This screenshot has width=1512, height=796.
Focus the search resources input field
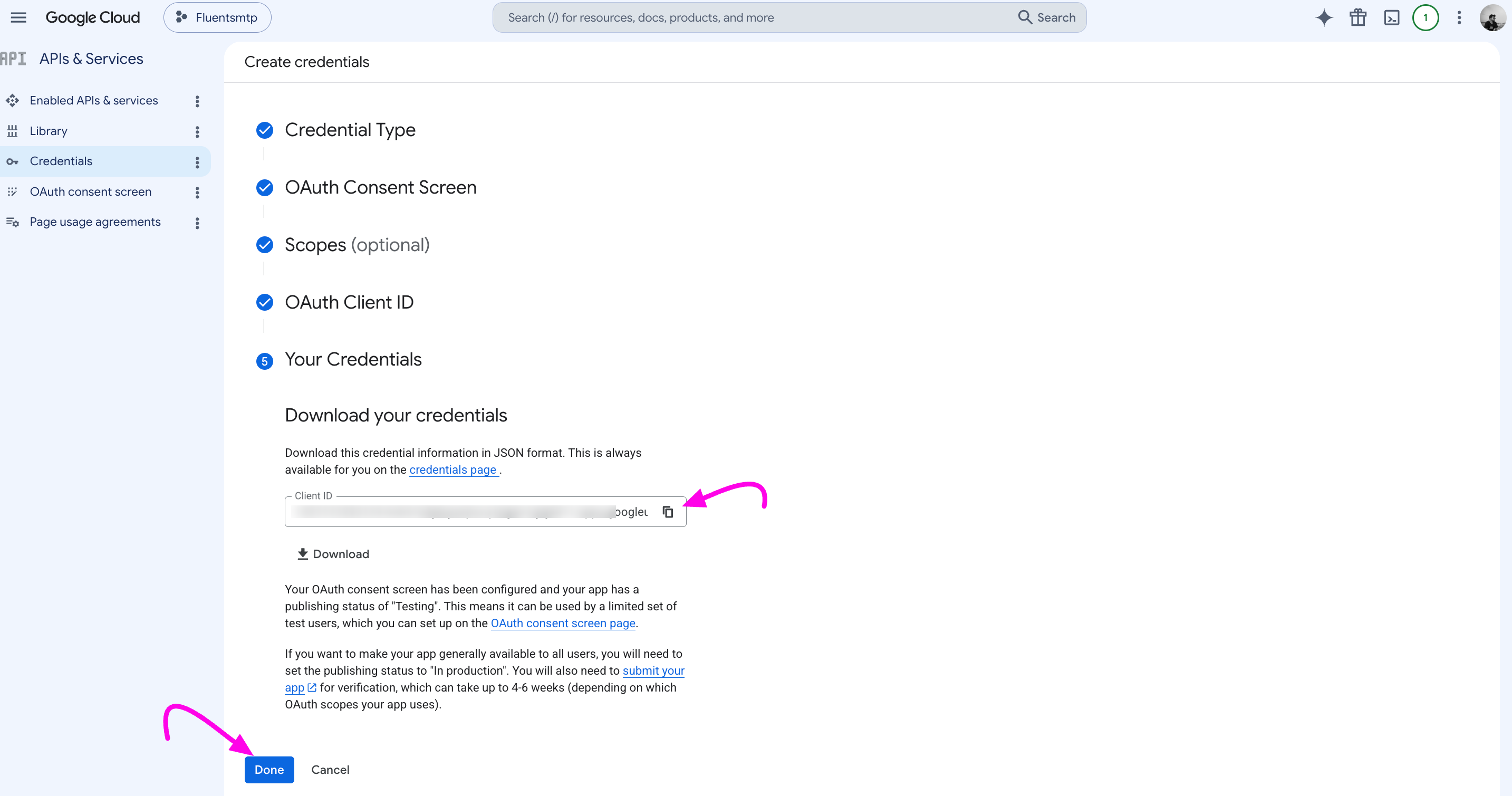click(757, 17)
